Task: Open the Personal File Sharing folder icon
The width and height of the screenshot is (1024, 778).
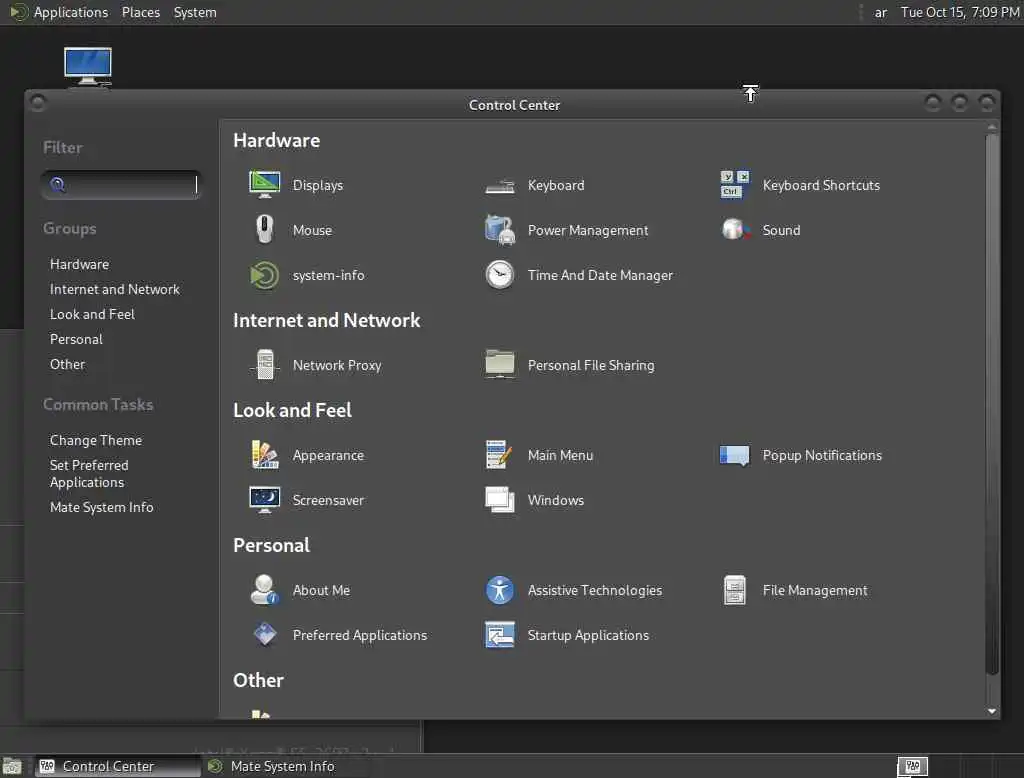Action: click(x=500, y=364)
